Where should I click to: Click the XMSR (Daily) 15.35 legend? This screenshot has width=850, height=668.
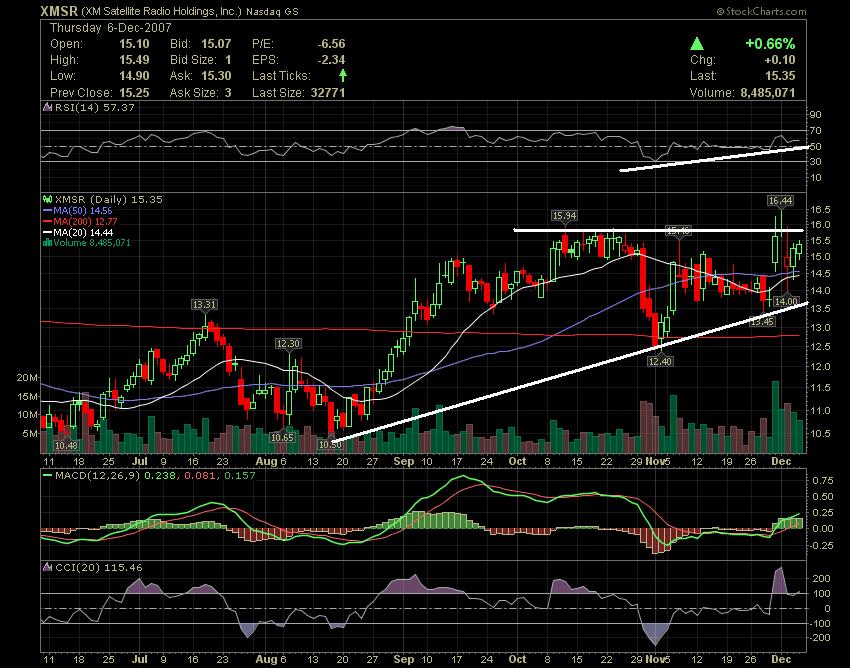(109, 200)
